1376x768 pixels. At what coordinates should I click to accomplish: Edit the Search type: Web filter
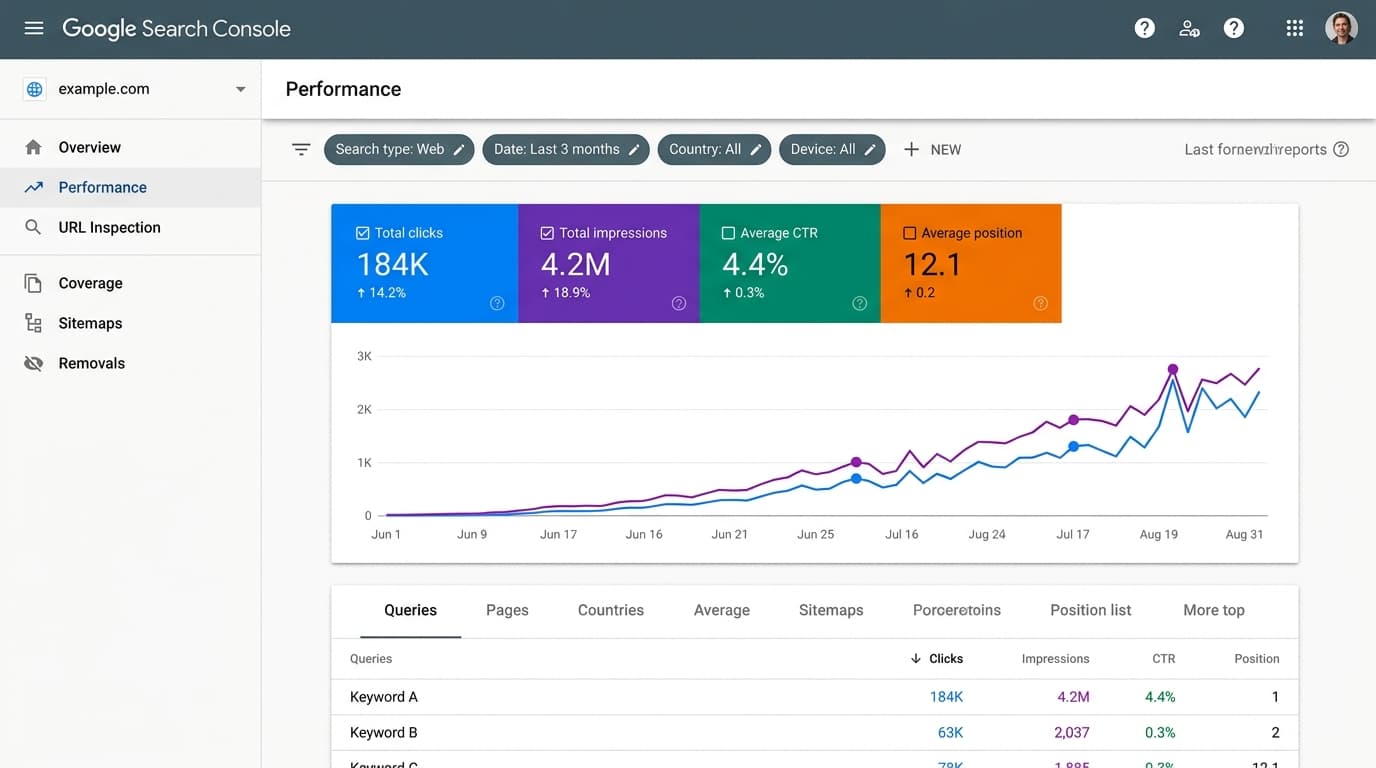click(399, 149)
